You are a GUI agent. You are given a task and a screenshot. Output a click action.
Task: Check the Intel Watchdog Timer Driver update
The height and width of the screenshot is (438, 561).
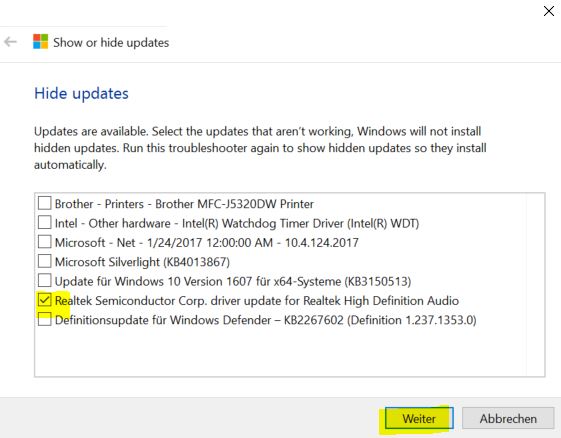[x=44, y=223]
